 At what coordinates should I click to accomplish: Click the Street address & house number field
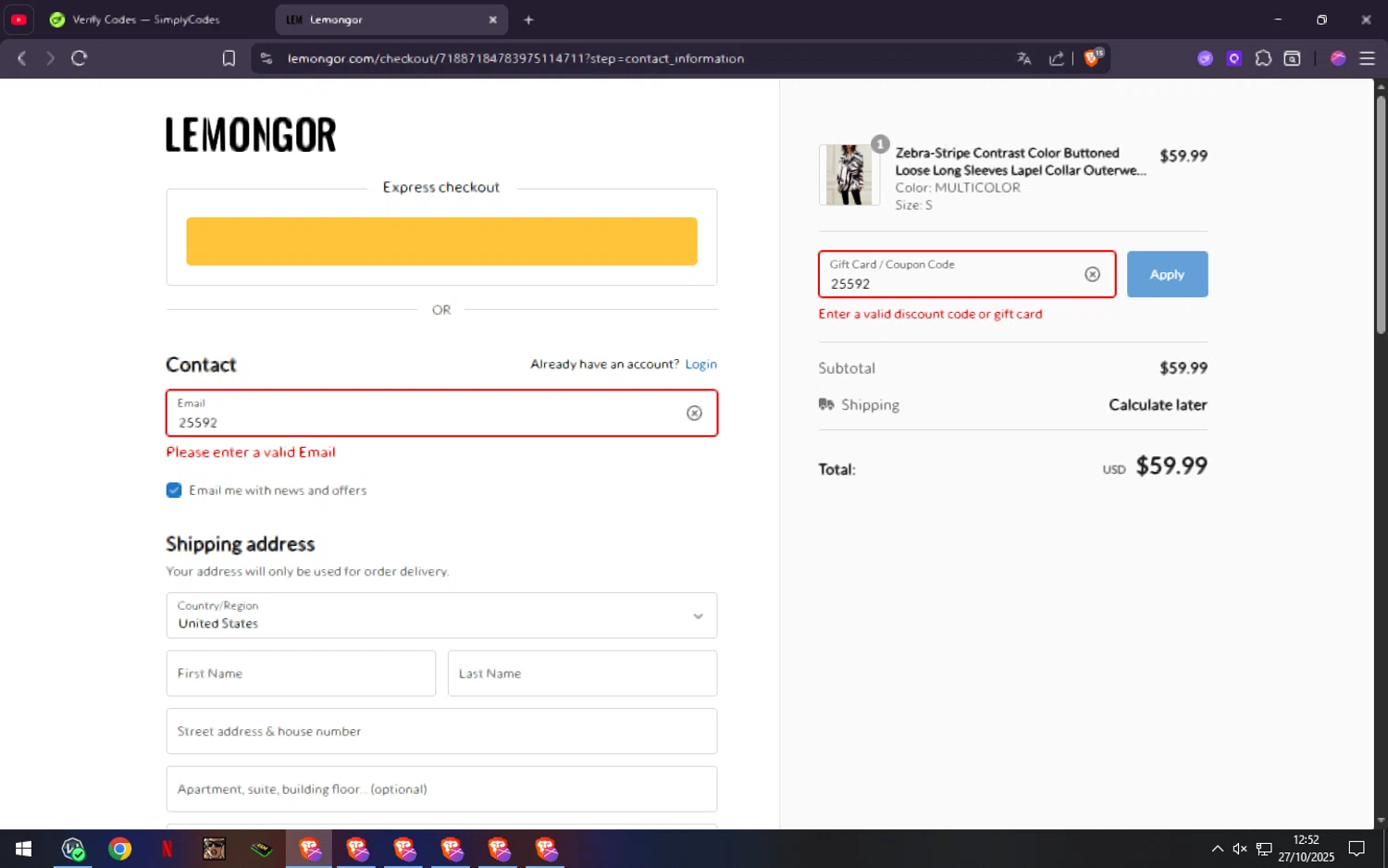click(441, 731)
